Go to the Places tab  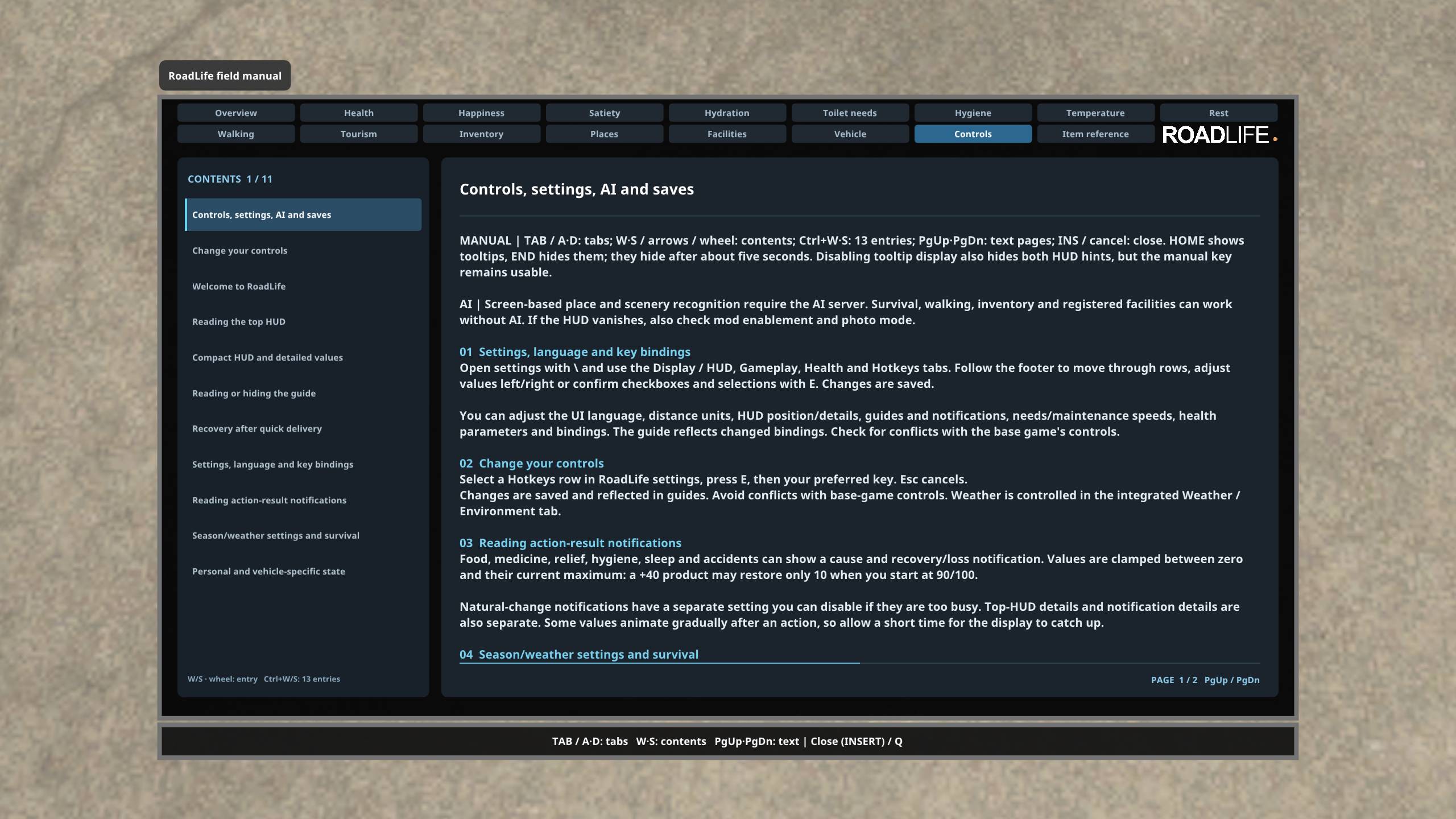tap(605, 134)
